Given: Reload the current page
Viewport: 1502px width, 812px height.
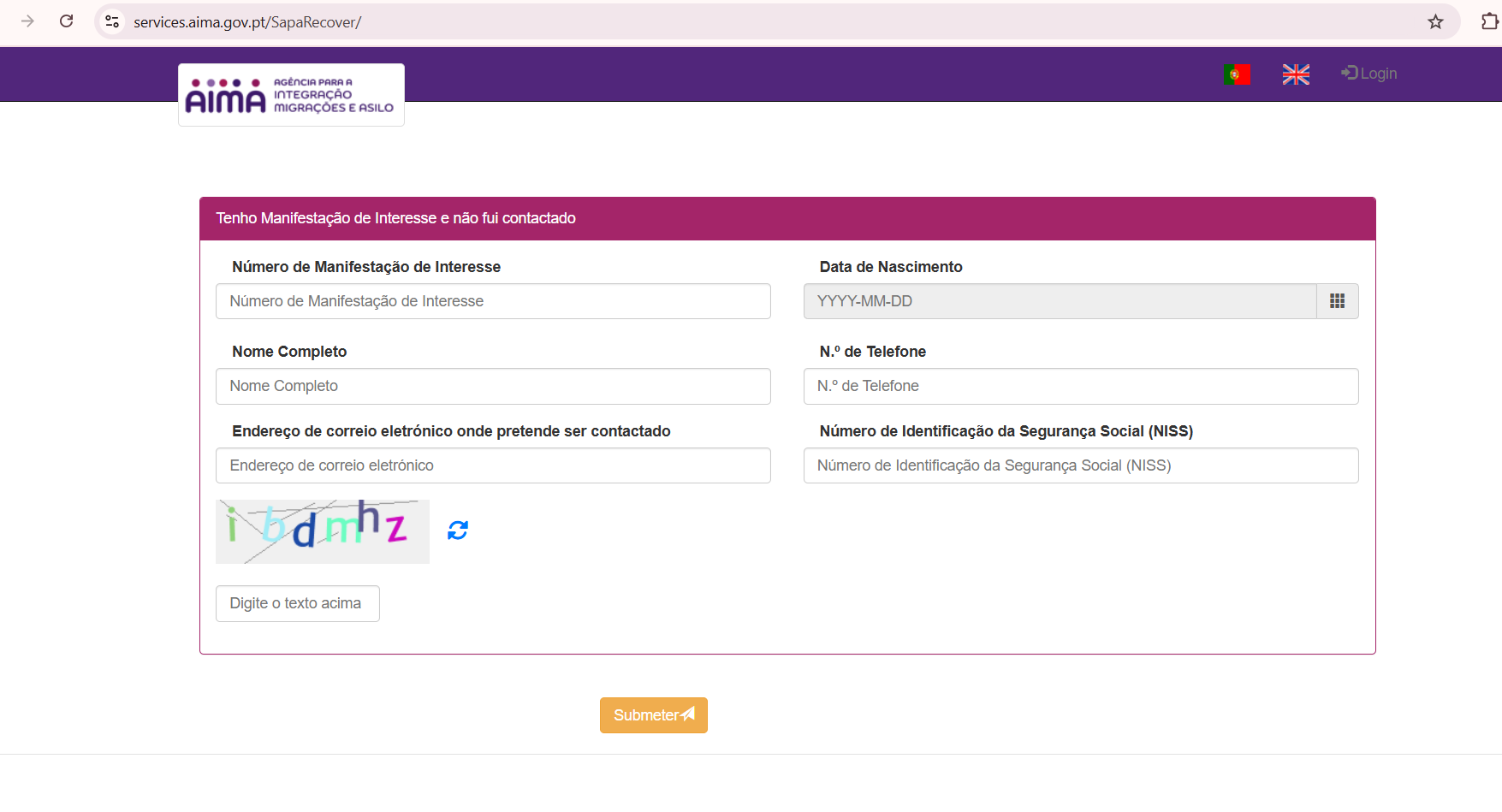Looking at the screenshot, I should (x=67, y=21).
